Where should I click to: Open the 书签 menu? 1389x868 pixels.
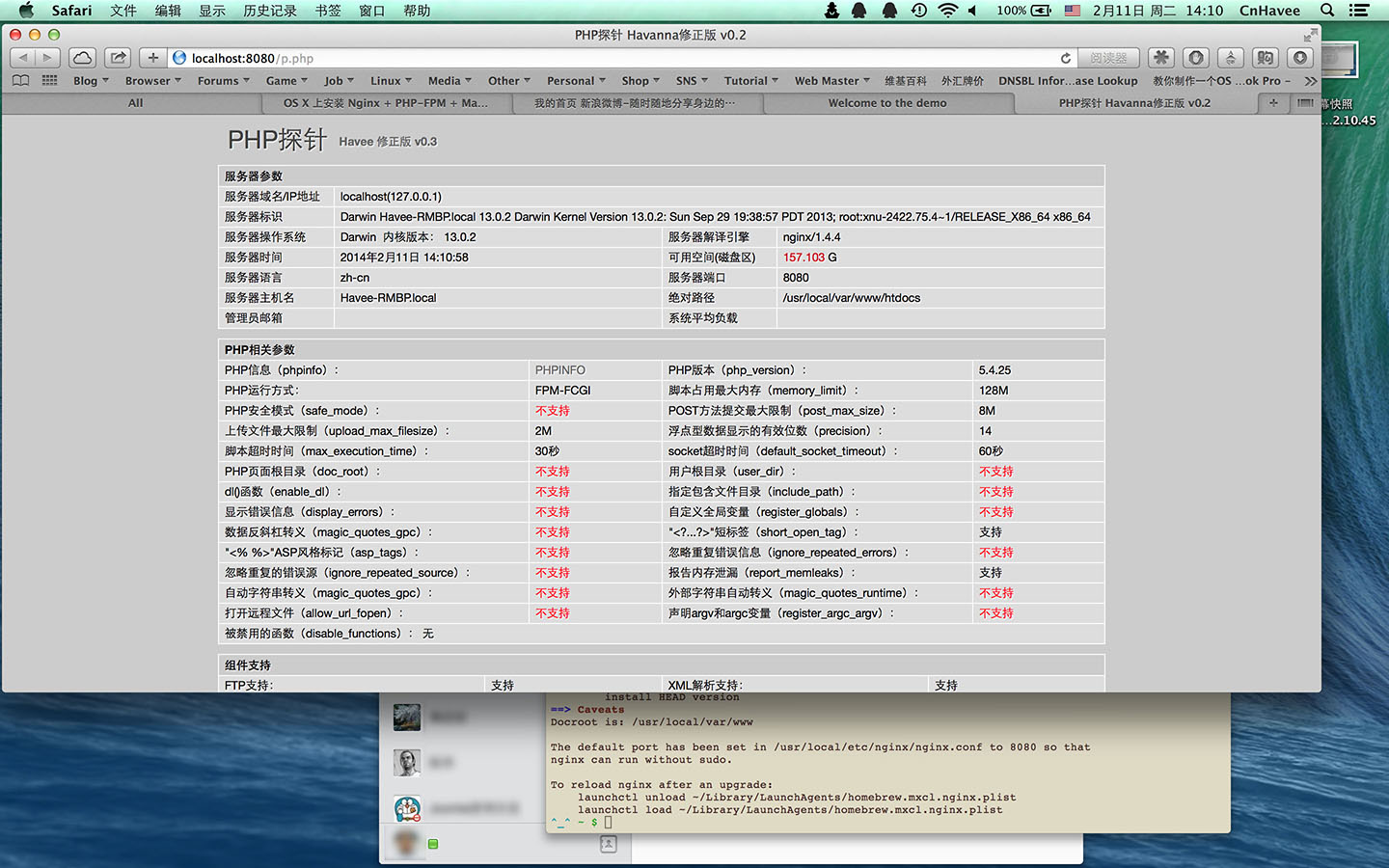tap(328, 11)
